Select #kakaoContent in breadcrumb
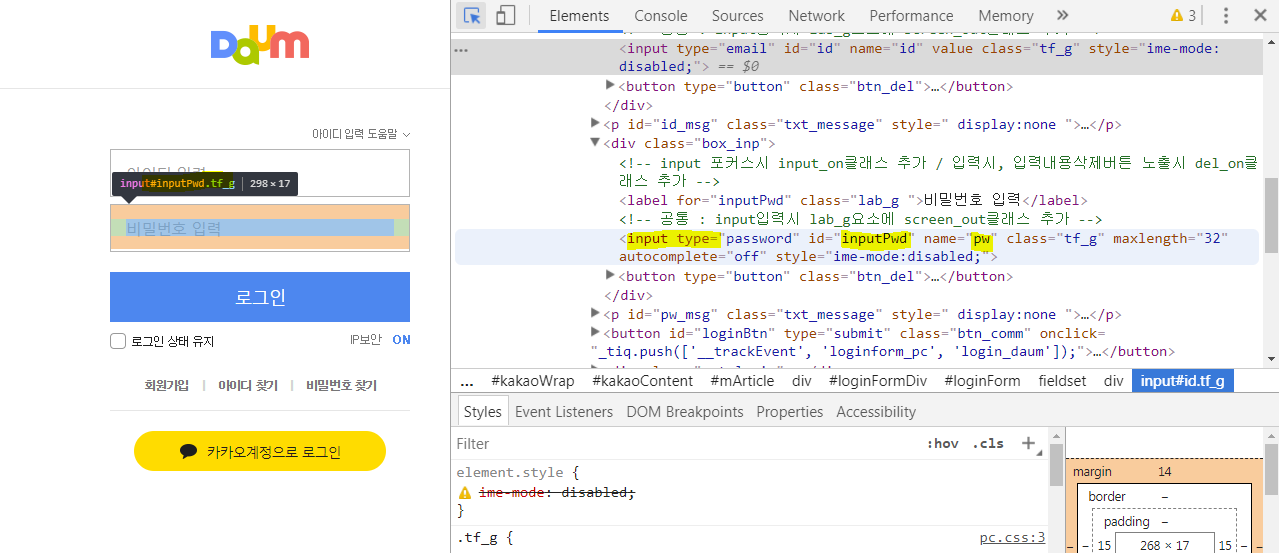Screen dimensions: 1279x553 pos(642,381)
